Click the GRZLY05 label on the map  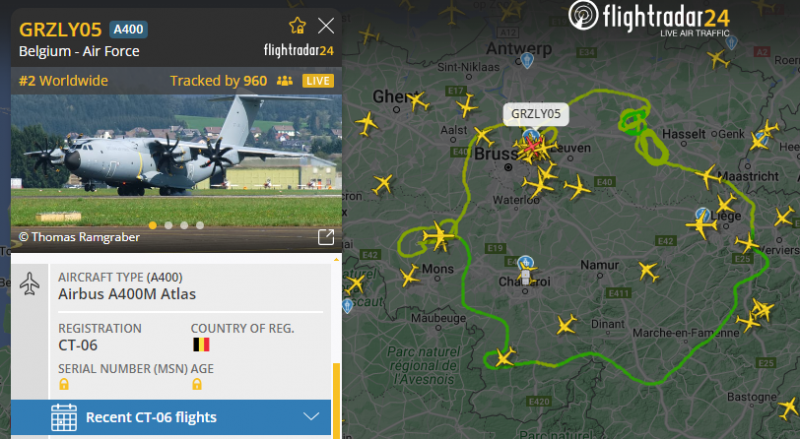[536, 114]
